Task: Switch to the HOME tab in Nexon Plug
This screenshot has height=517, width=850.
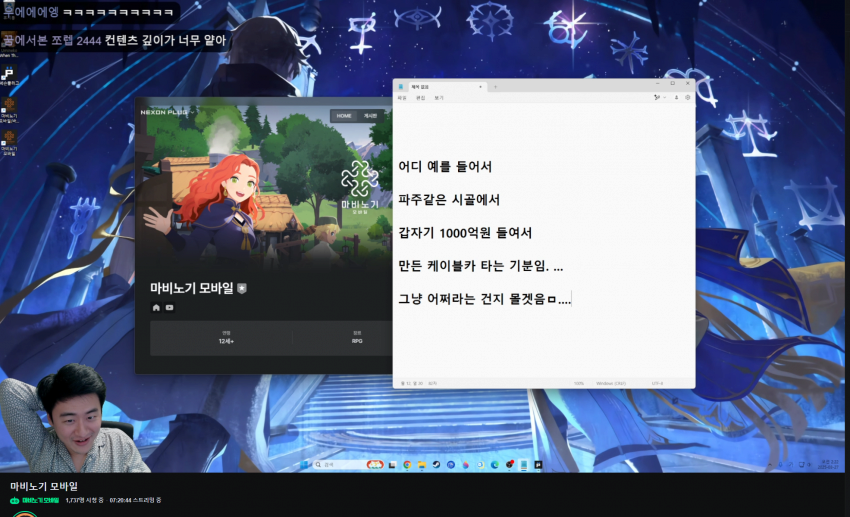Action: 344,116
